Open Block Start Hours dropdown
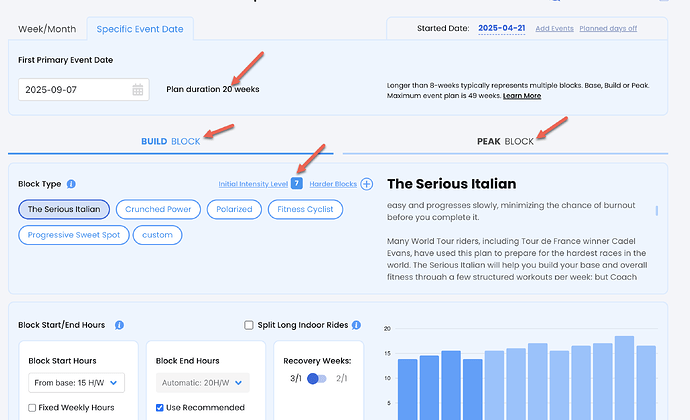The image size is (690, 420). [77, 383]
